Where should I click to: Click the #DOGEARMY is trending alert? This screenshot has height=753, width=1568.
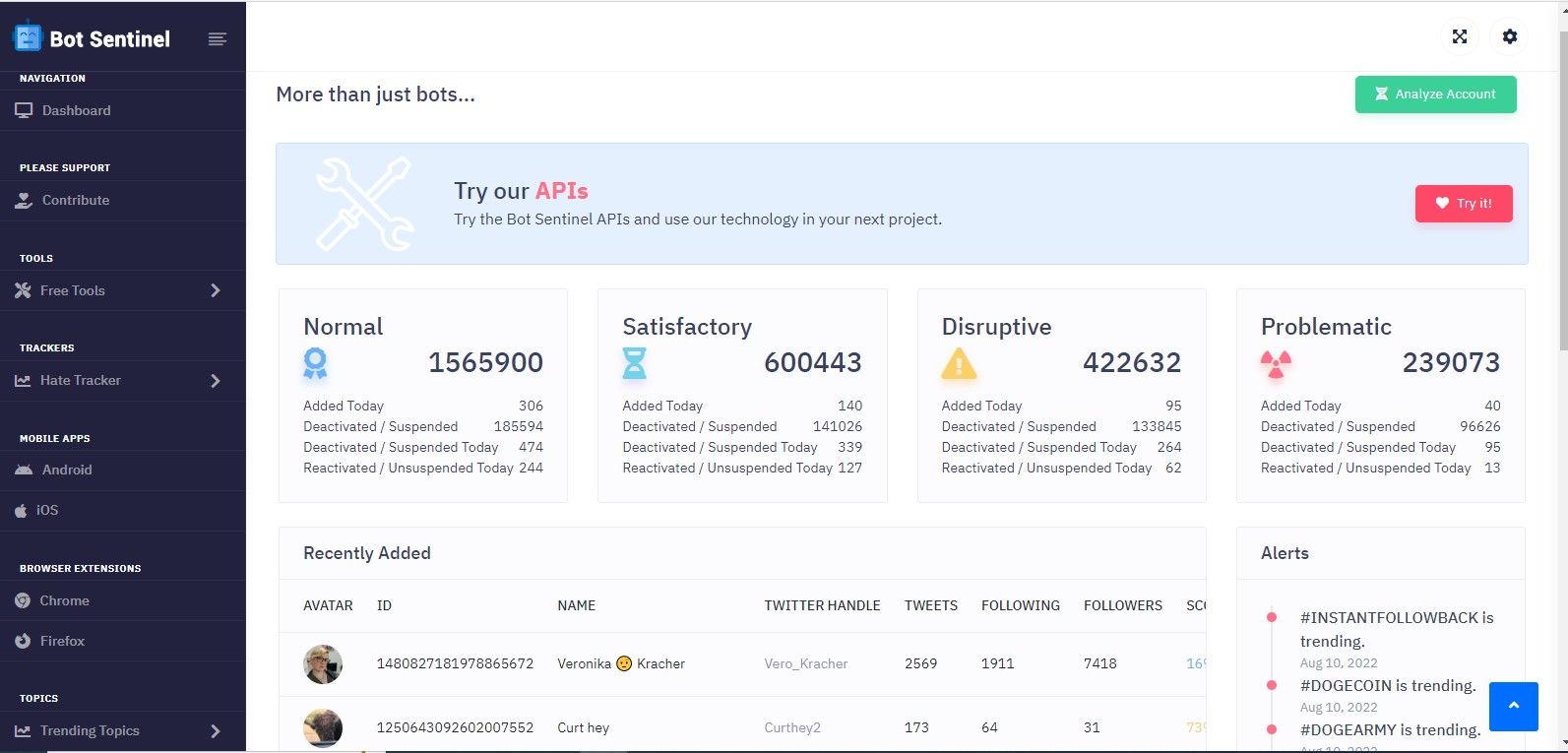(1390, 729)
